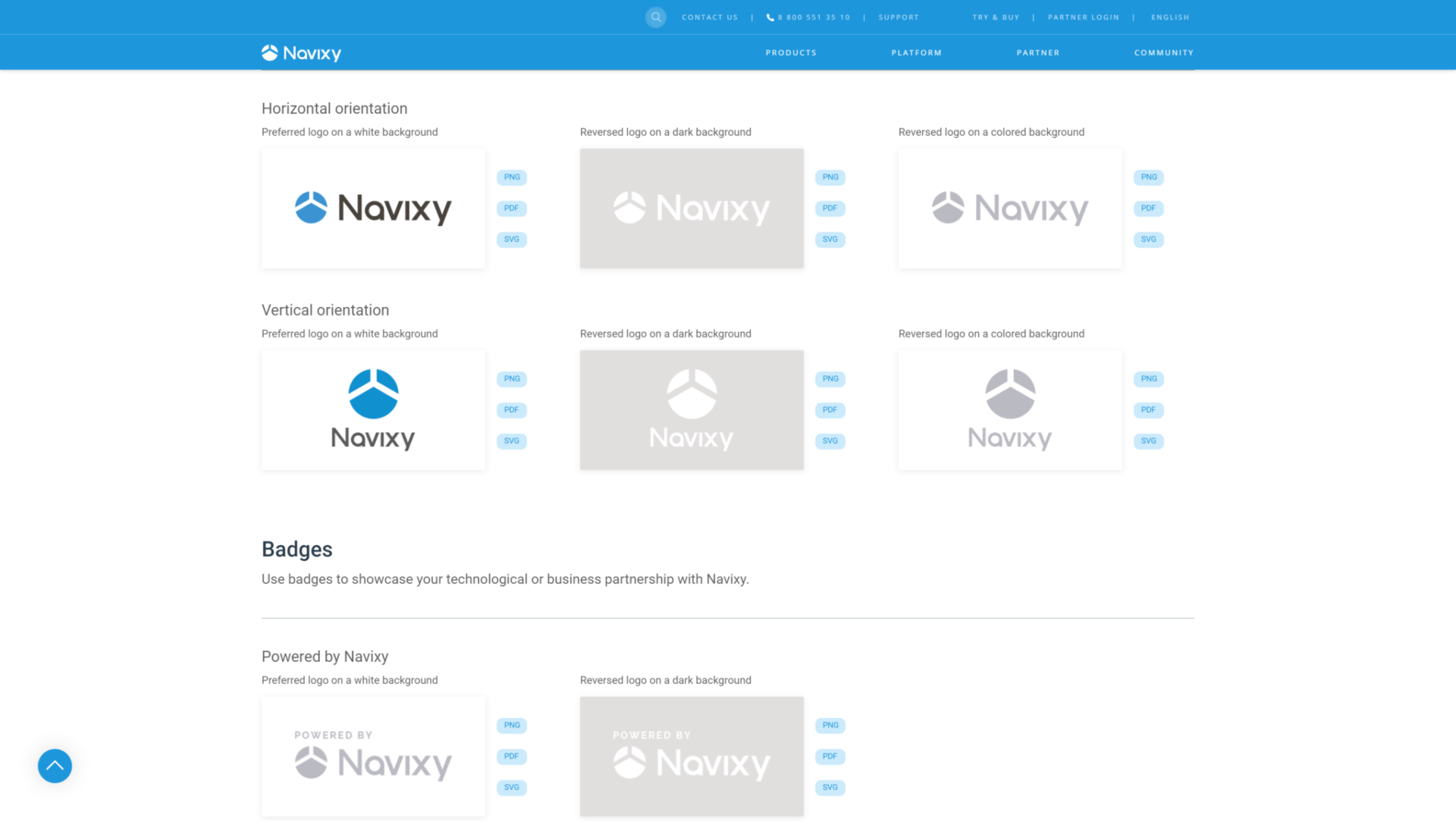Viewport: 1456px width, 821px height.
Task: Open the Platform menu
Action: 917,53
